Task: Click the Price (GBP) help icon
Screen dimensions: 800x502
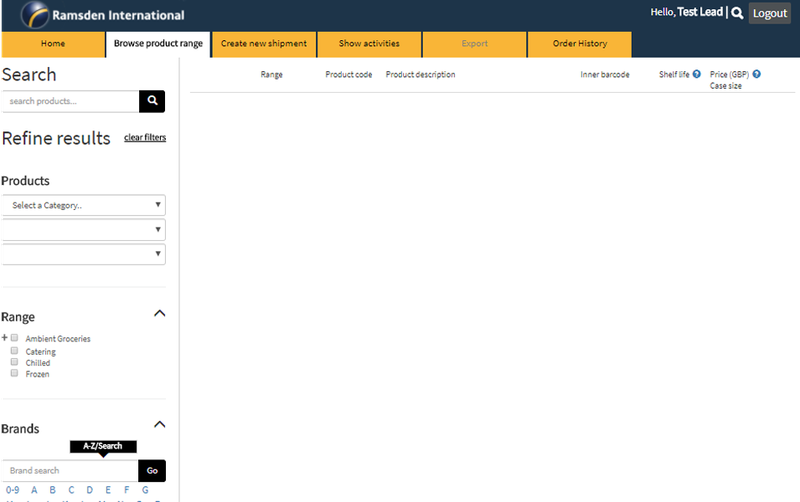Action: coord(757,74)
